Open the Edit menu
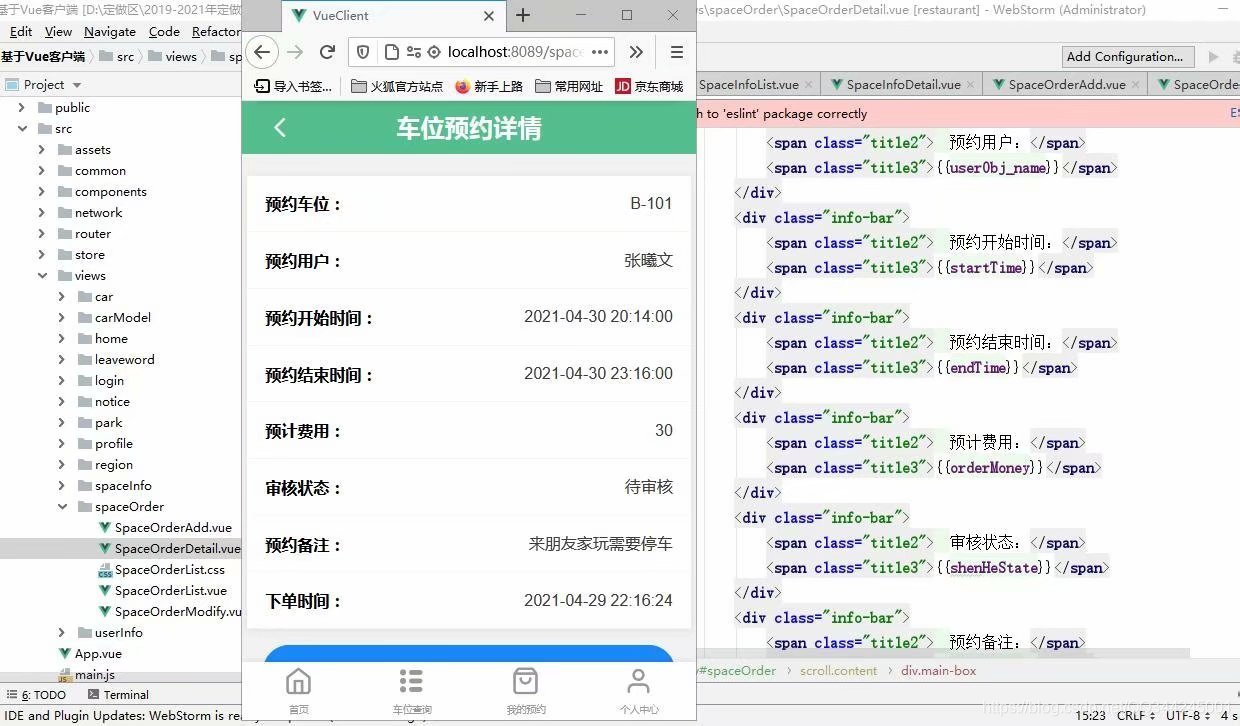Image resolution: width=1240 pixels, height=726 pixels. point(21,31)
